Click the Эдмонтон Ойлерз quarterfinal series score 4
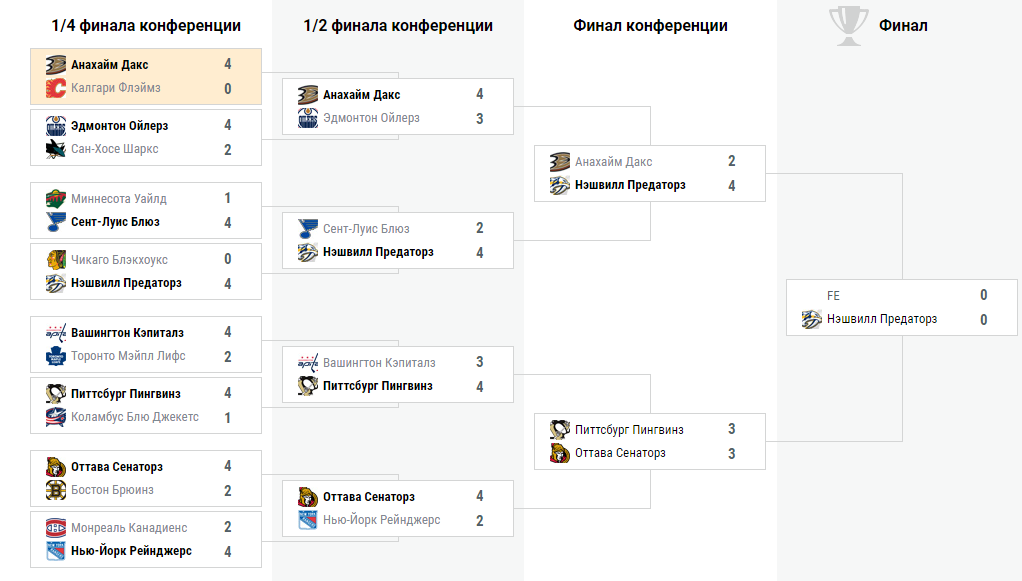This screenshot has height=581, width=1022. 227,125
